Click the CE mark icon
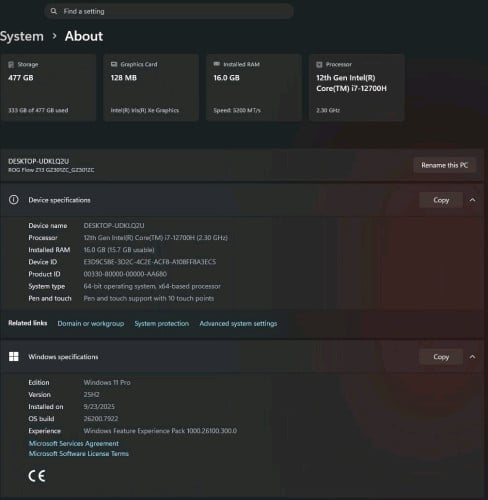This screenshot has width=488, height=500. tap(37, 476)
